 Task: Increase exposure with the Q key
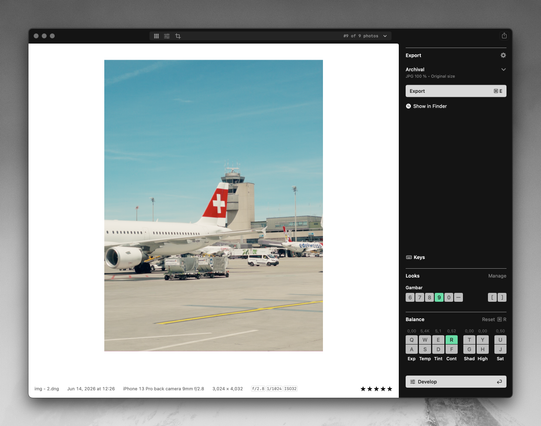coord(412,340)
